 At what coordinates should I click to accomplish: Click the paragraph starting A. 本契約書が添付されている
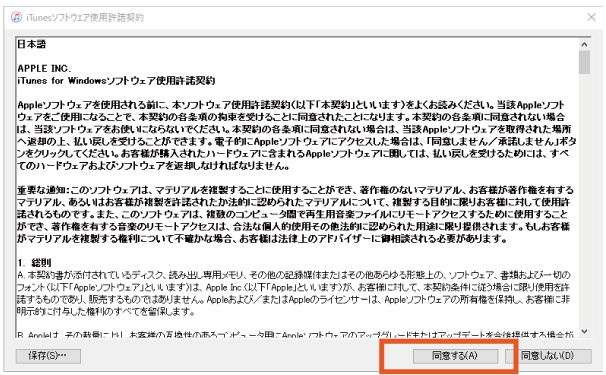[x=294, y=293]
